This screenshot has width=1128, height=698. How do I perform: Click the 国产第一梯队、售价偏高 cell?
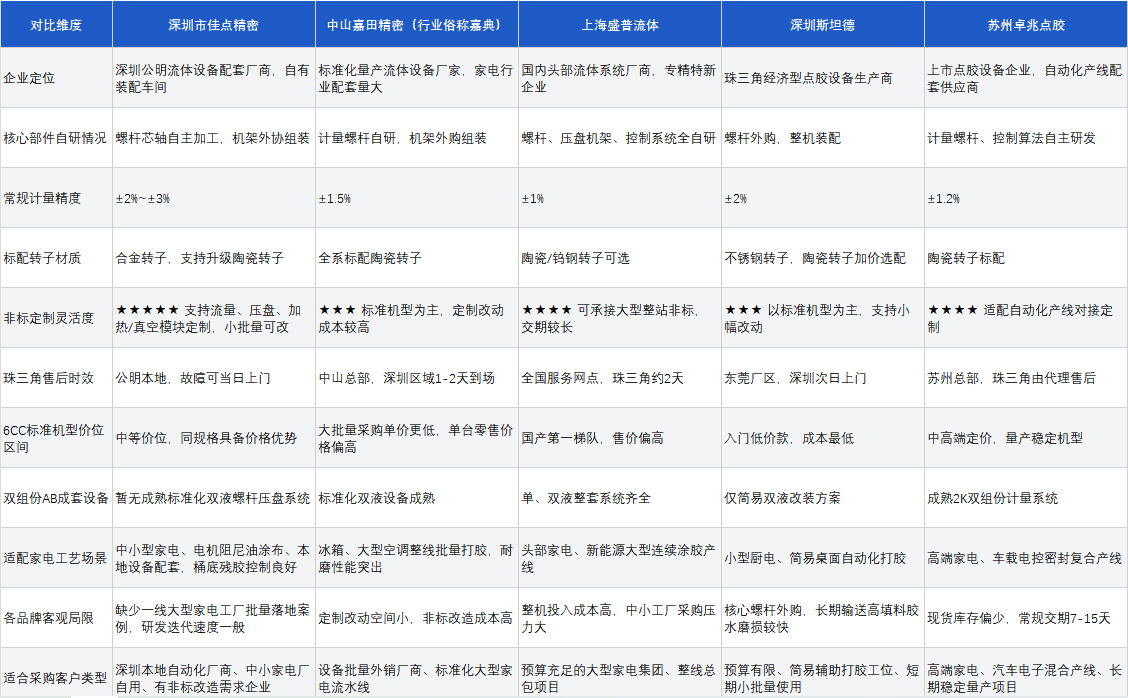619,438
